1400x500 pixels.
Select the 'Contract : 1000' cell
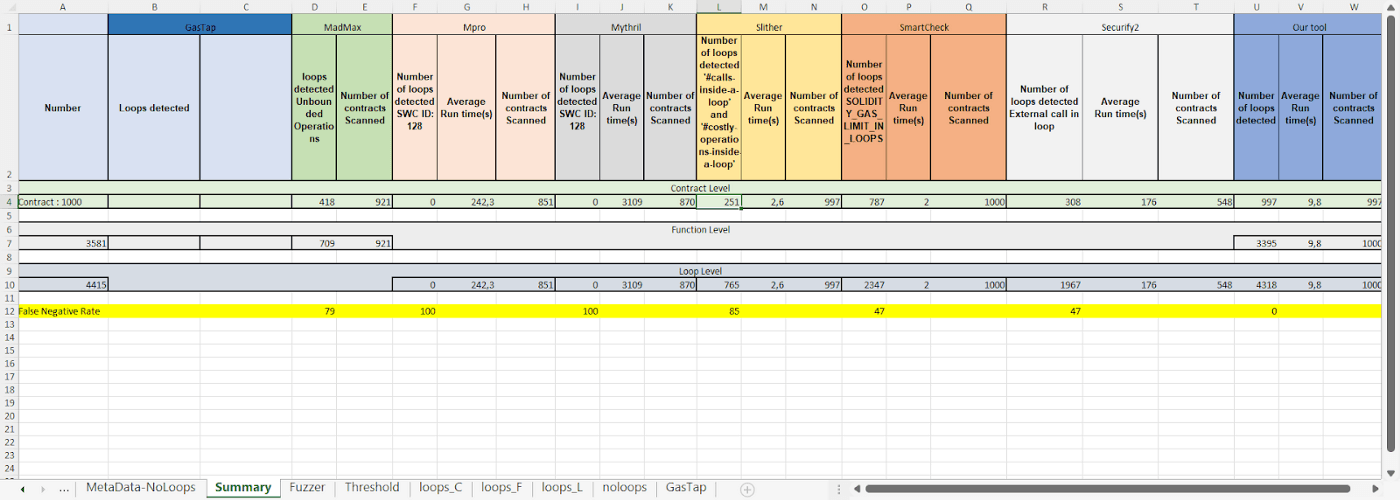point(63,201)
